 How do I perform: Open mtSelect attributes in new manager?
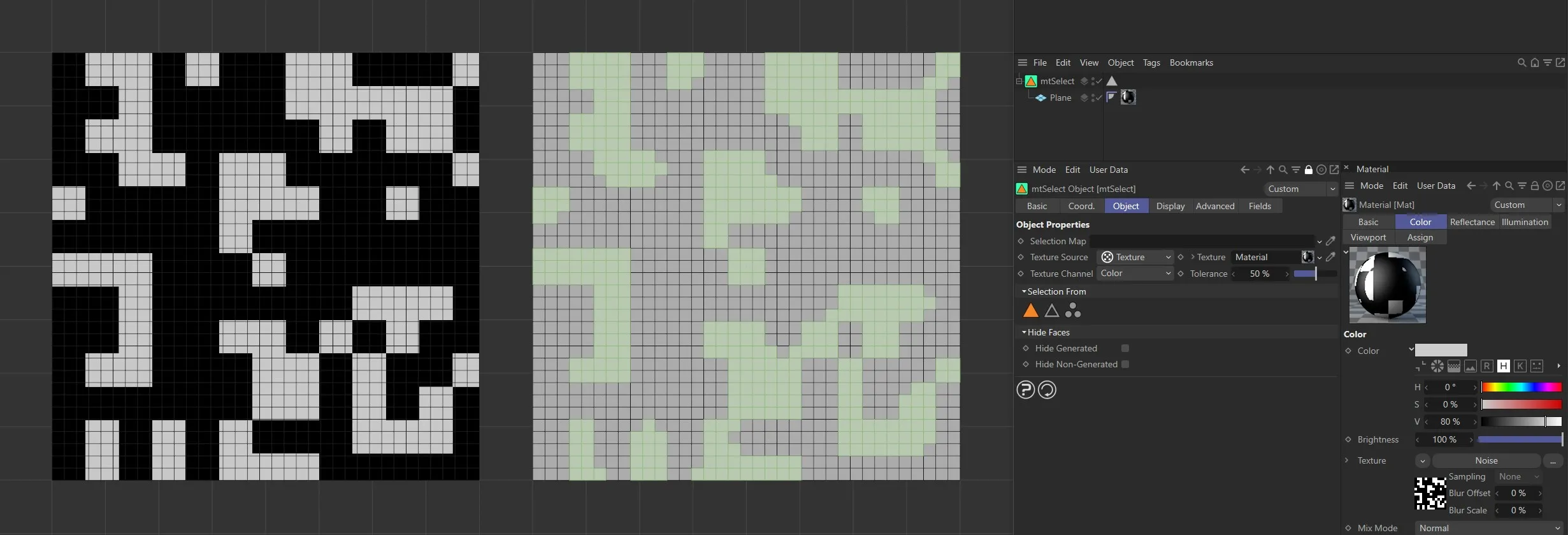pos(1334,170)
